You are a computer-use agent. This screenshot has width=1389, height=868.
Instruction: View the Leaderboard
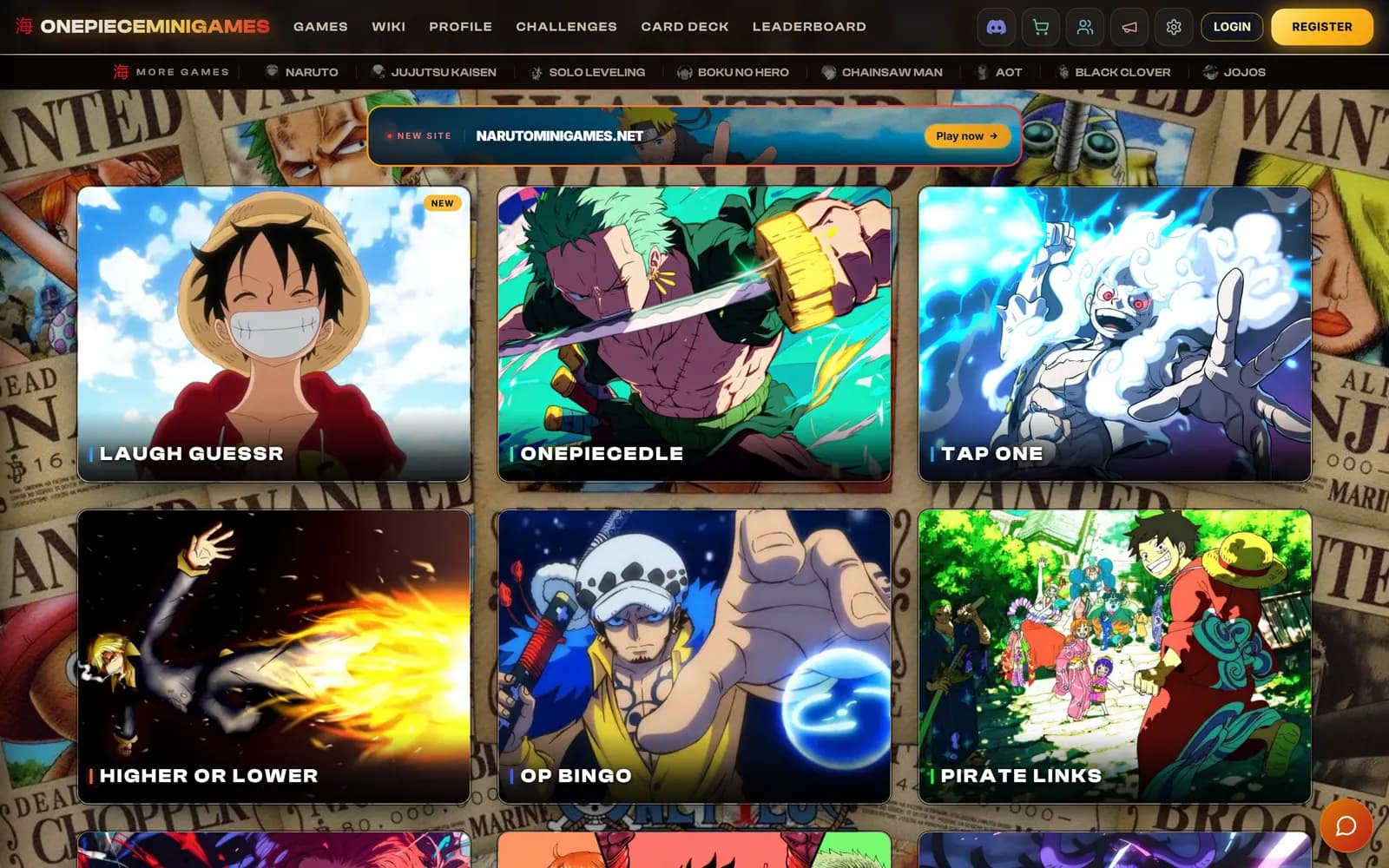click(x=809, y=27)
